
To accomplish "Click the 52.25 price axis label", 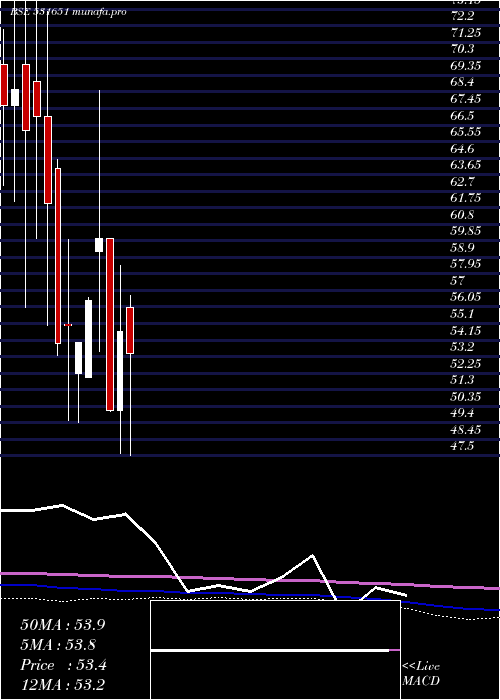I will tap(466, 364).
